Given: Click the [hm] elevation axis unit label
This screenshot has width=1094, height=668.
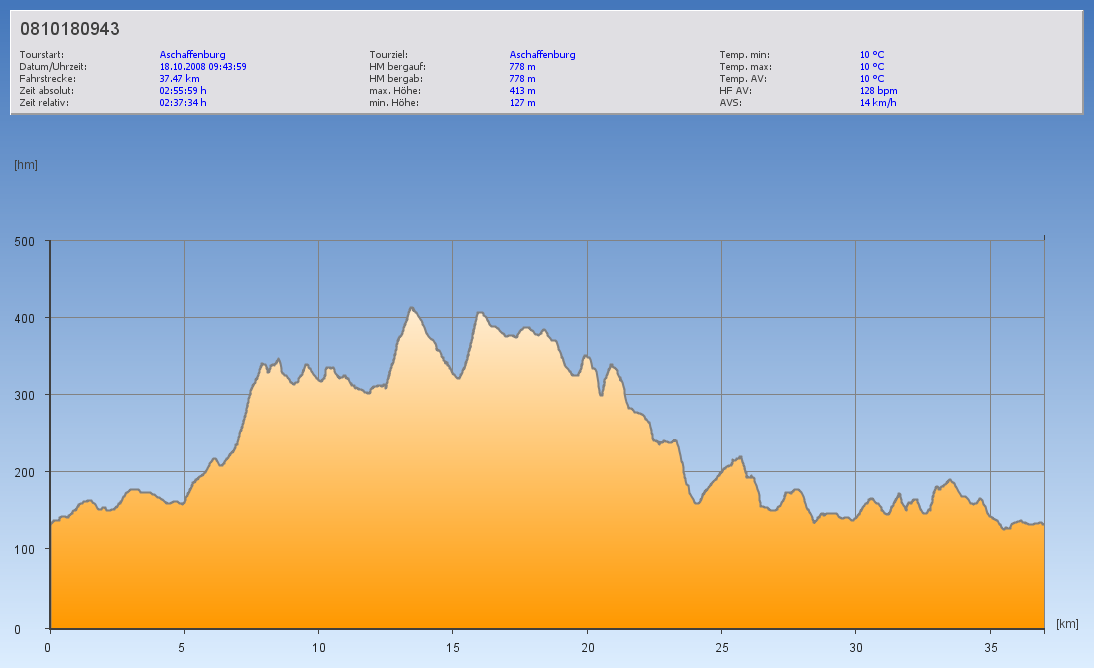Looking at the screenshot, I should 26,165.
